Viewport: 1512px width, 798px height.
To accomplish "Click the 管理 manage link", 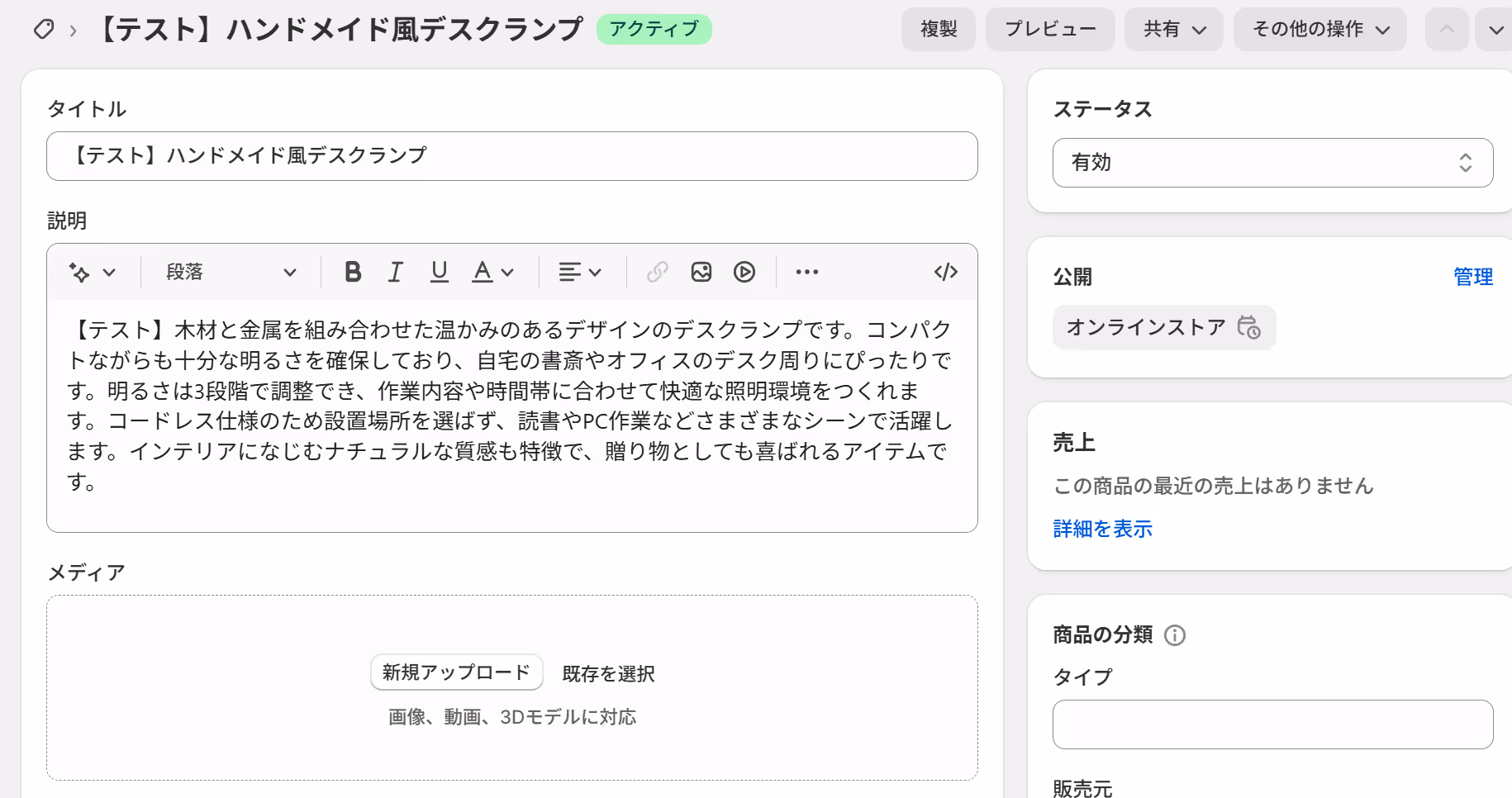I will pos(1473,277).
